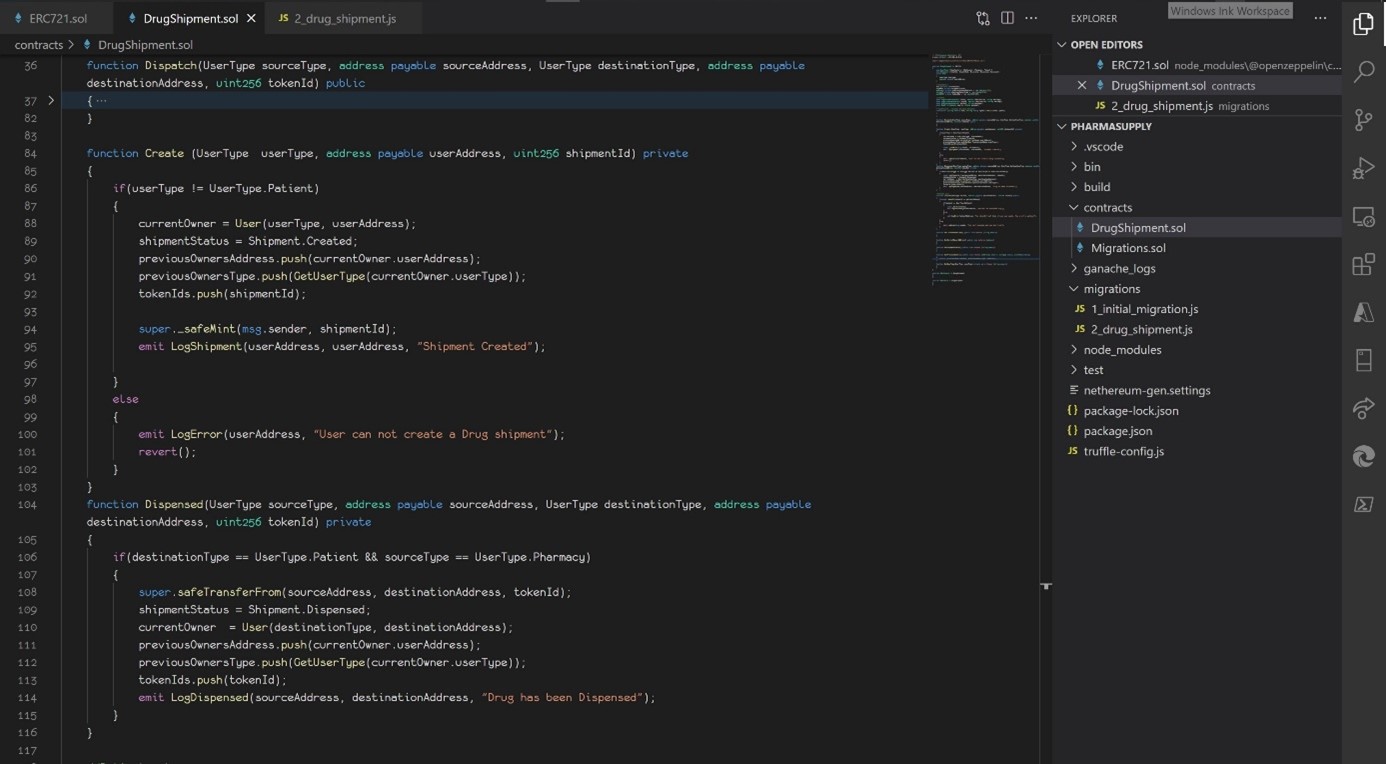The height and width of the screenshot is (764, 1386).
Task: Open the compare changes icon in editor toolbar
Action: point(983,18)
